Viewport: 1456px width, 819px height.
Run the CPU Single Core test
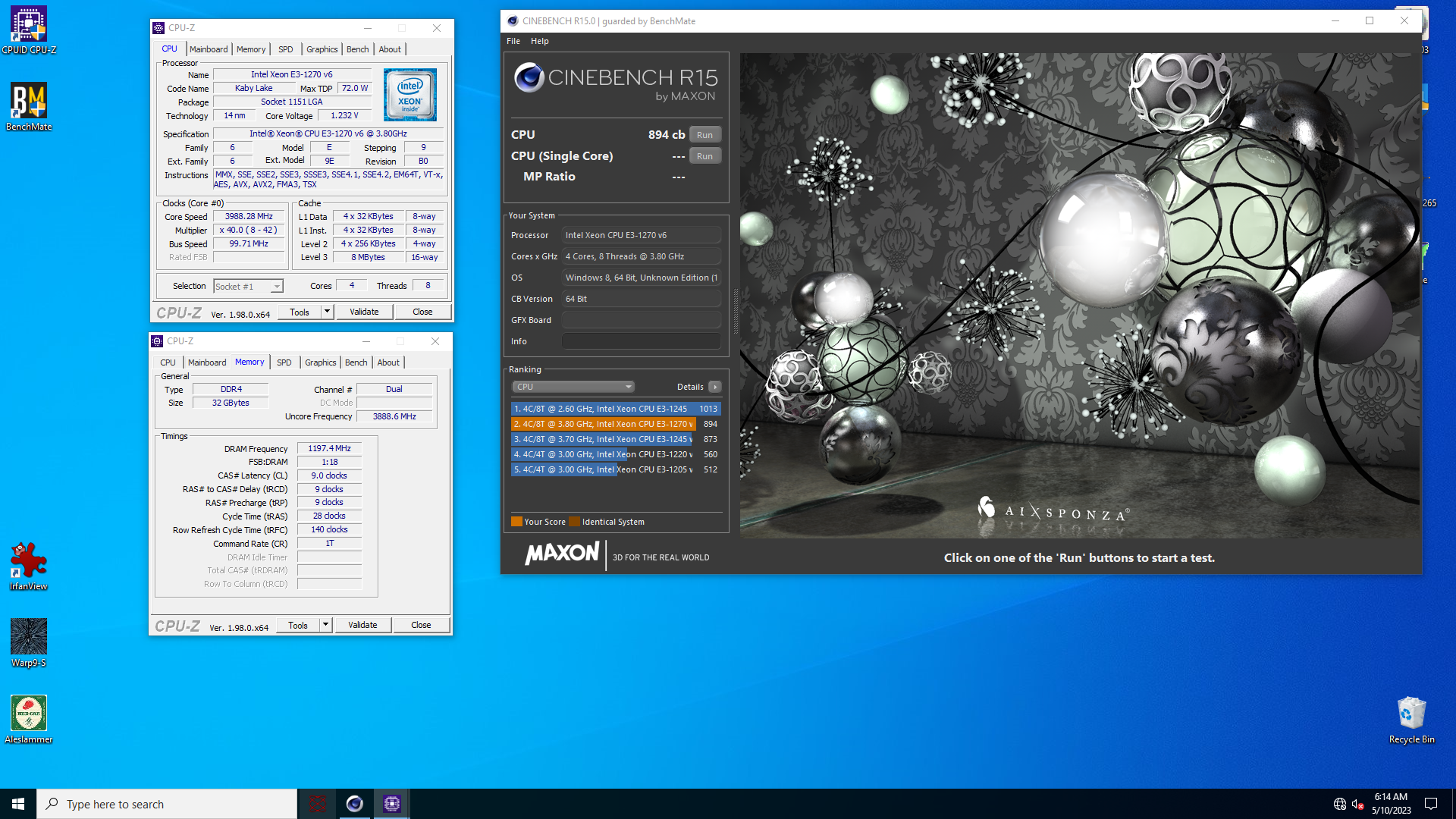pos(704,156)
